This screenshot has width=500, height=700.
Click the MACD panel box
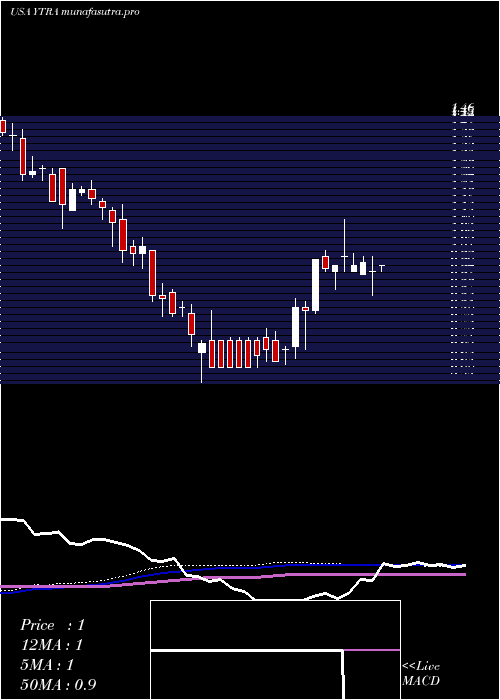click(275, 650)
